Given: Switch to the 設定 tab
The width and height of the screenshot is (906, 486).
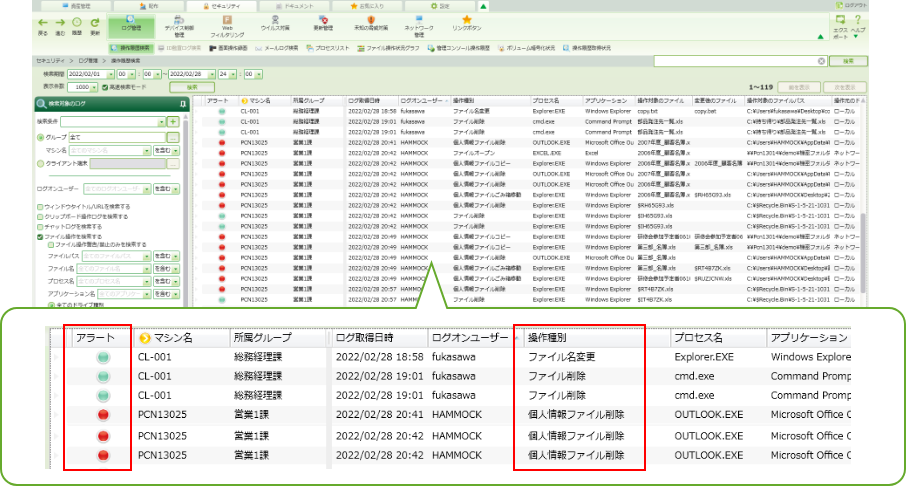Looking at the screenshot, I should [440, 6].
